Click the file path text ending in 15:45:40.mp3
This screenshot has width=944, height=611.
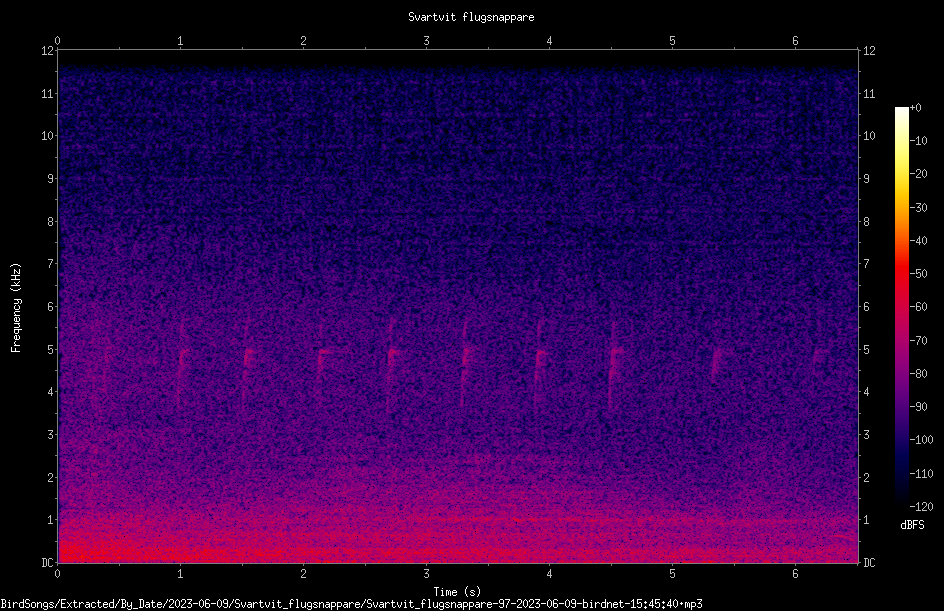coord(352,604)
